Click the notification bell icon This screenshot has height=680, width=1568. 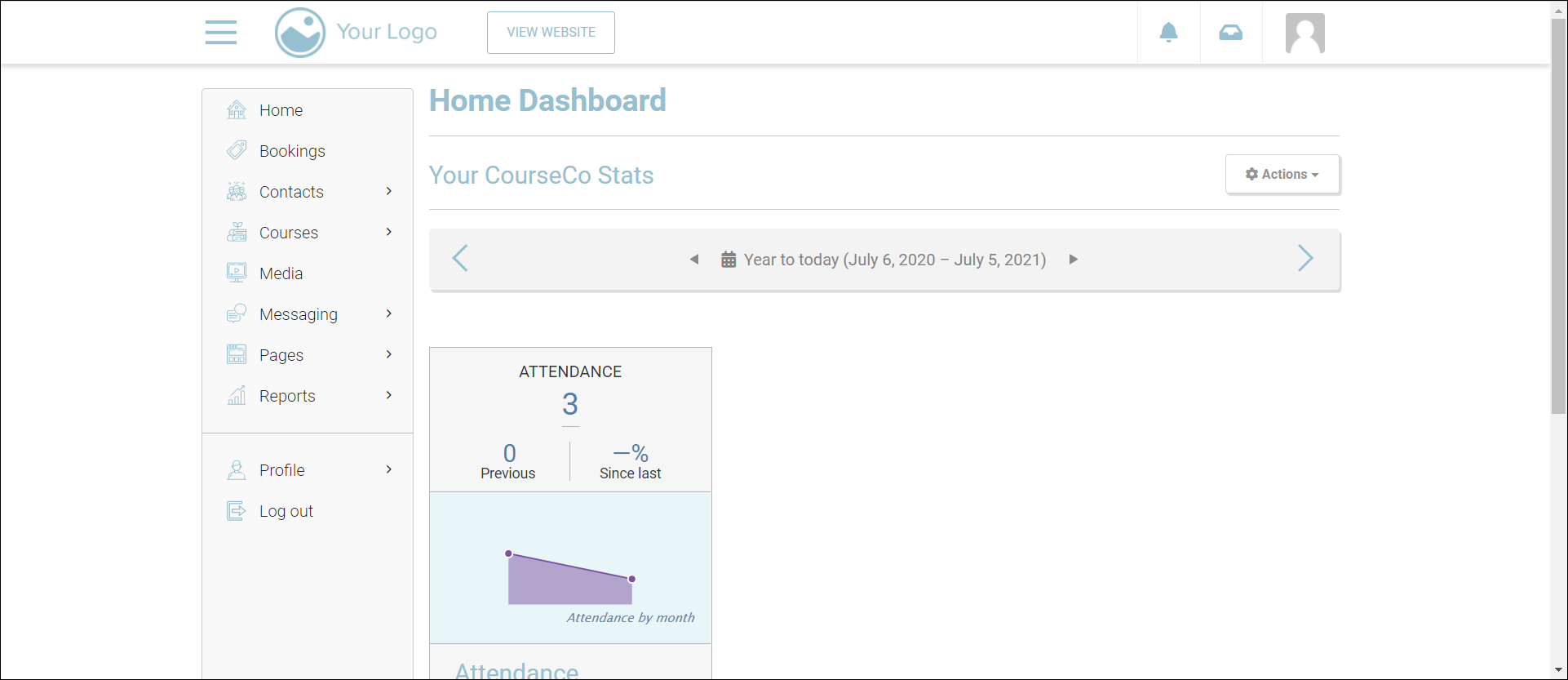coord(1168,33)
